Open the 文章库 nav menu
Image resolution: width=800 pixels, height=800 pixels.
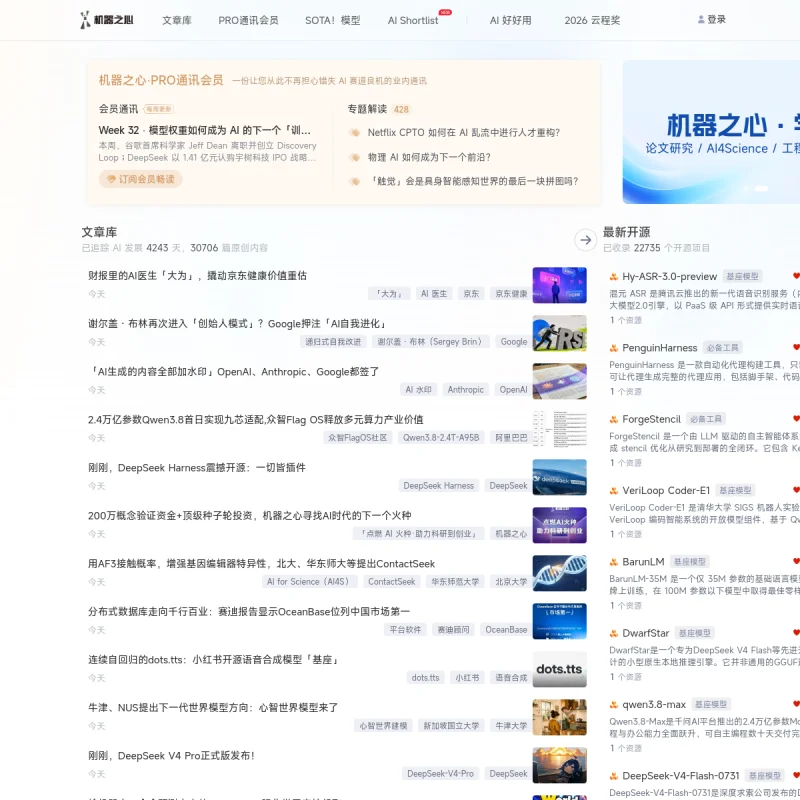(x=177, y=20)
